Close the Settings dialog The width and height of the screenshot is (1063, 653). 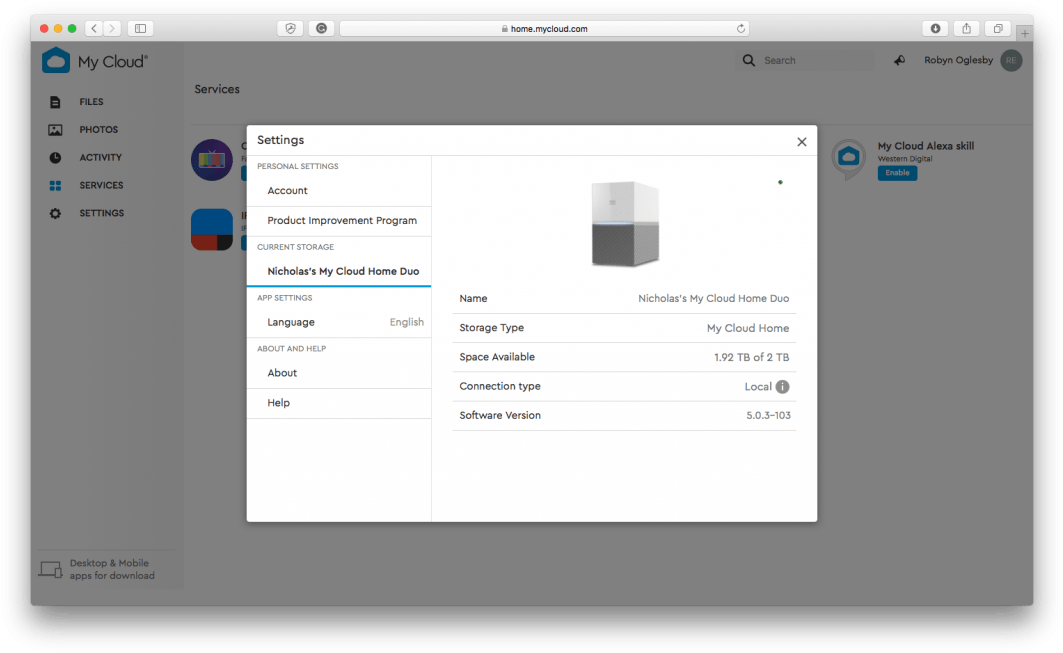tap(801, 142)
